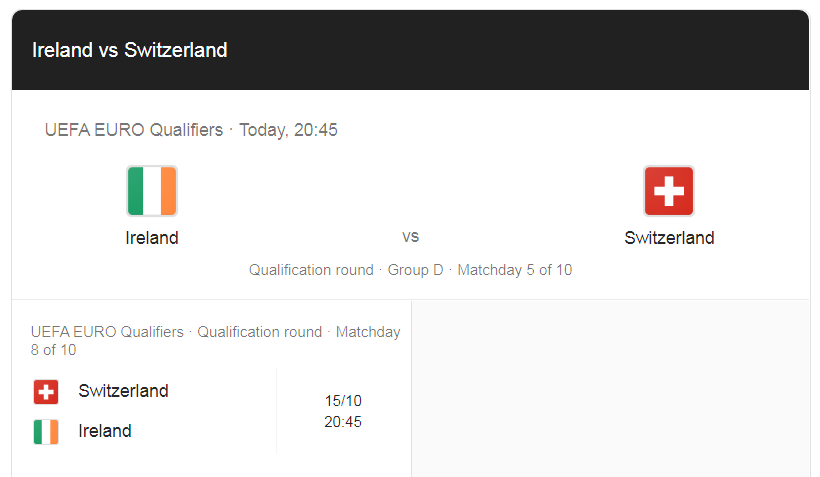
Task: Click the 15/10 fixture date
Action: 343,401
